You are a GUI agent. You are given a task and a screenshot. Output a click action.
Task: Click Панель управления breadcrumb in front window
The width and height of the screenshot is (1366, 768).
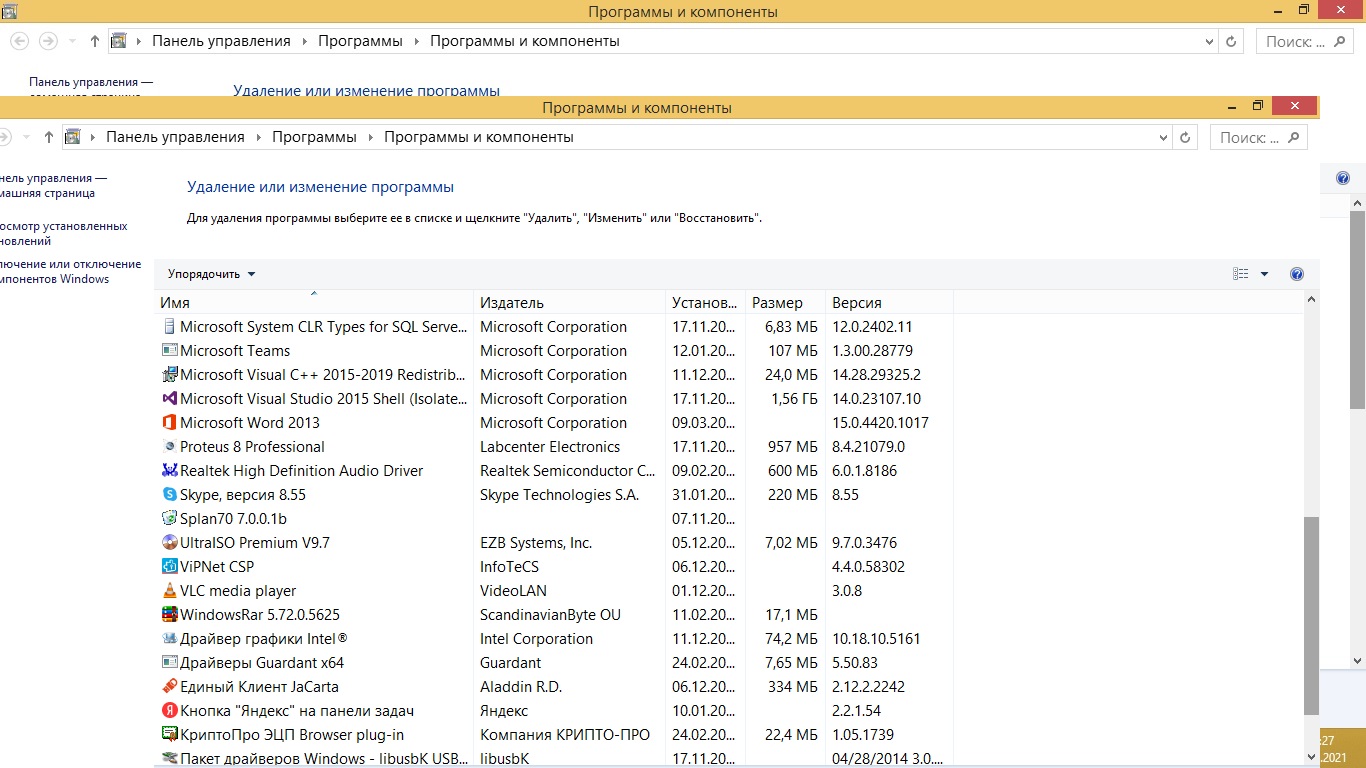[175, 137]
